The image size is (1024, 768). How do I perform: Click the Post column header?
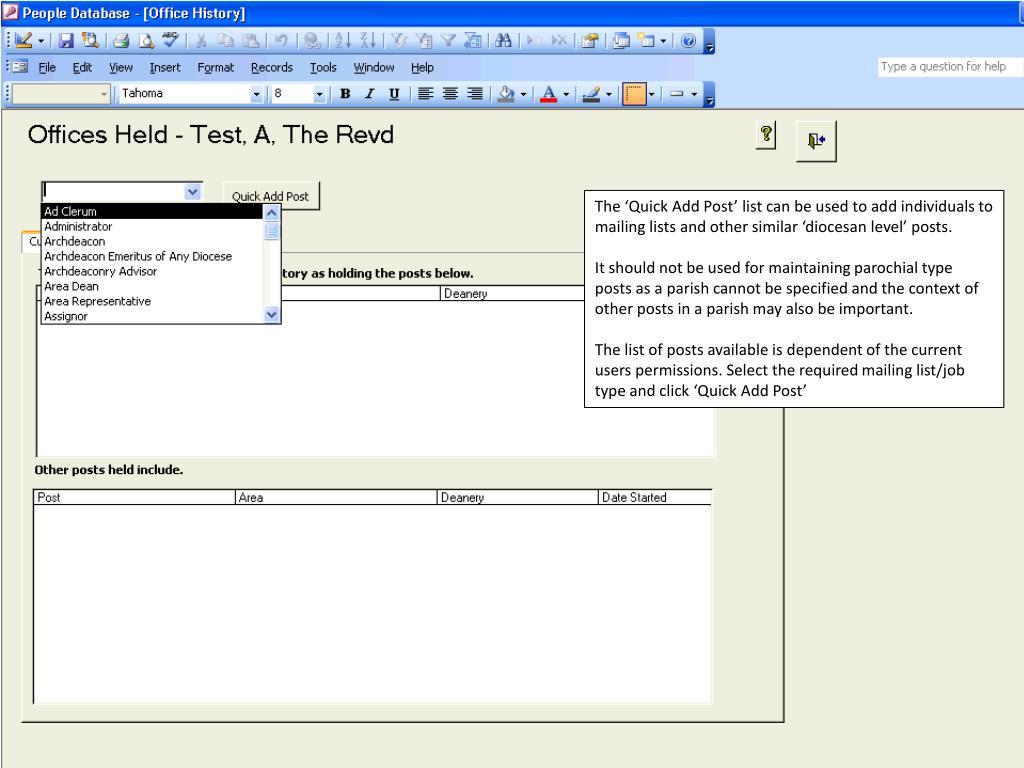click(134, 498)
